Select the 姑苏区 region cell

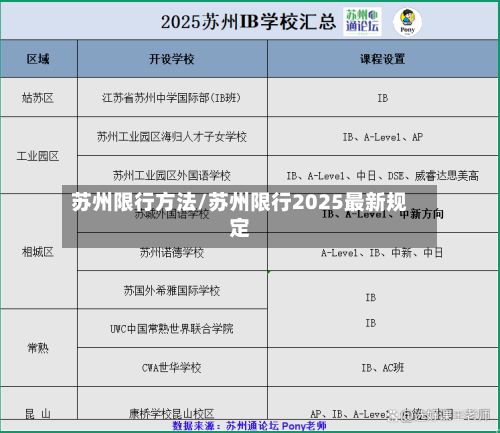coord(39,97)
